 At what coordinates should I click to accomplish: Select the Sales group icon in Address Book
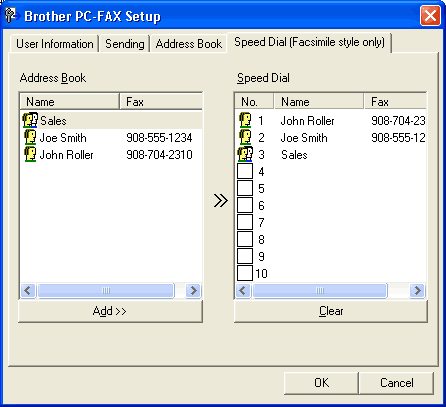(30, 120)
